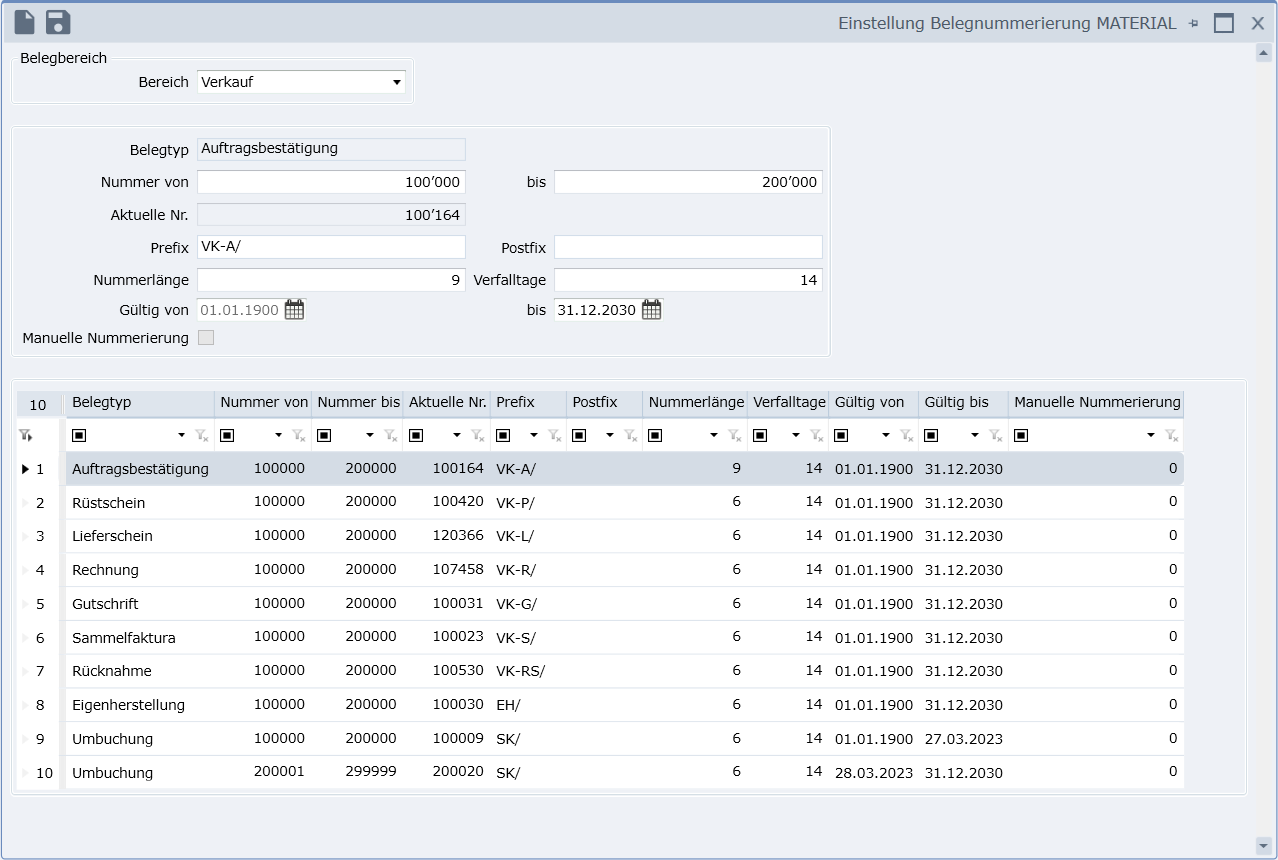Click the save disk icon
The height and width of the screenshot is (860, 1278).
click(58, 22)
